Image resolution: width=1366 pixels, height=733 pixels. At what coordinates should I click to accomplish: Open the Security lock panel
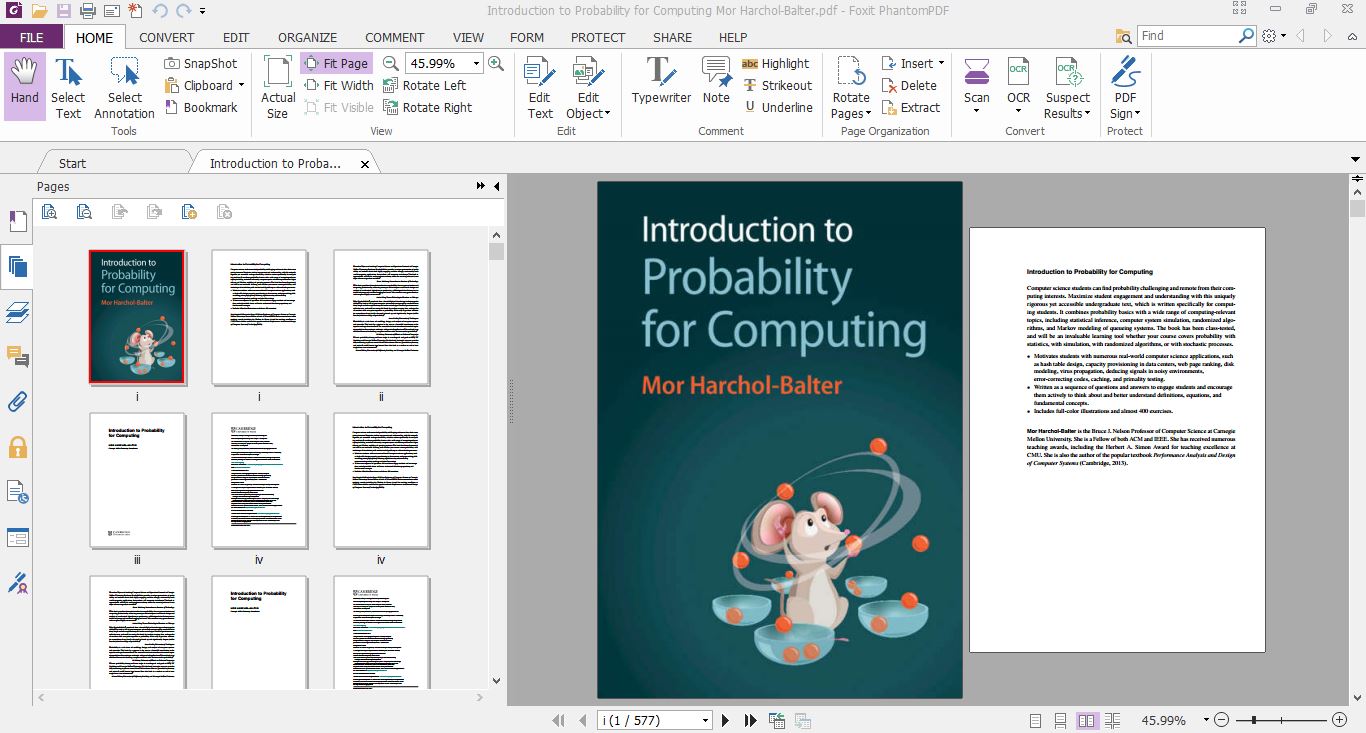(x=17, y=447)
